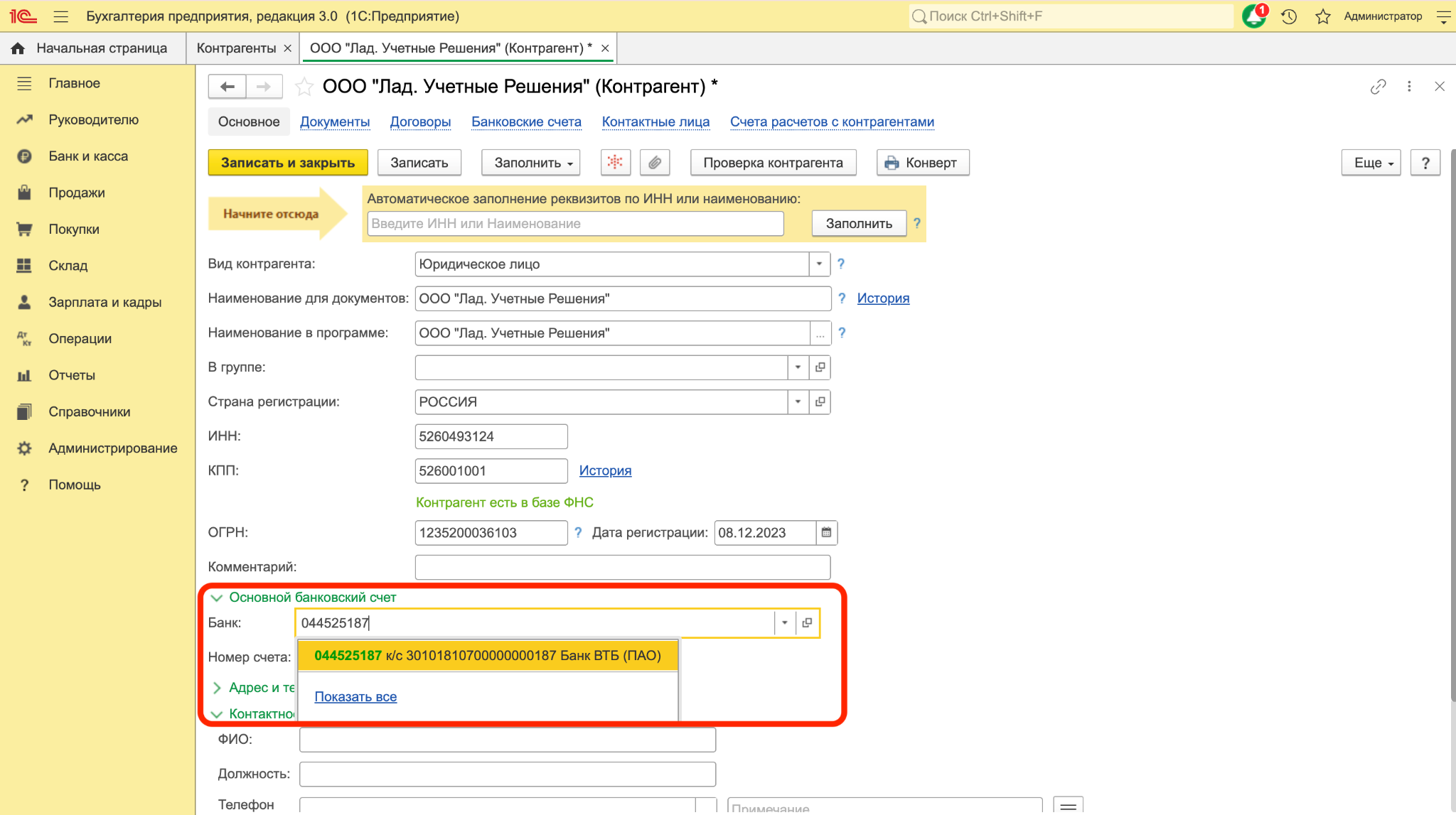This screenshot has width=1456, height=815.
Task: Add contractor to favorites star
Action: point(304,87)
